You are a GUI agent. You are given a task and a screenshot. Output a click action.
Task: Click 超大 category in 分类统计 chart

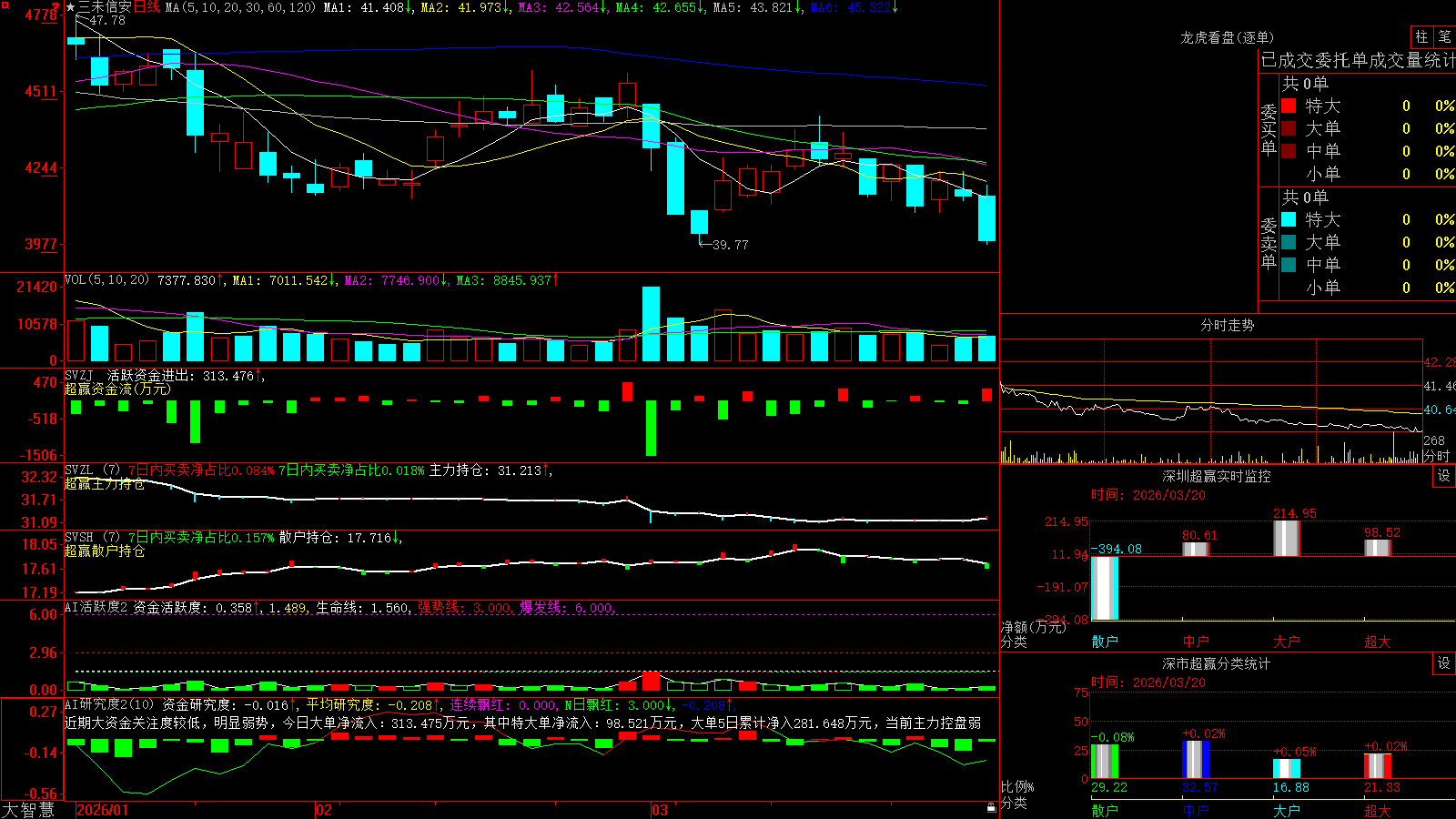click(x=1378, y=810)
